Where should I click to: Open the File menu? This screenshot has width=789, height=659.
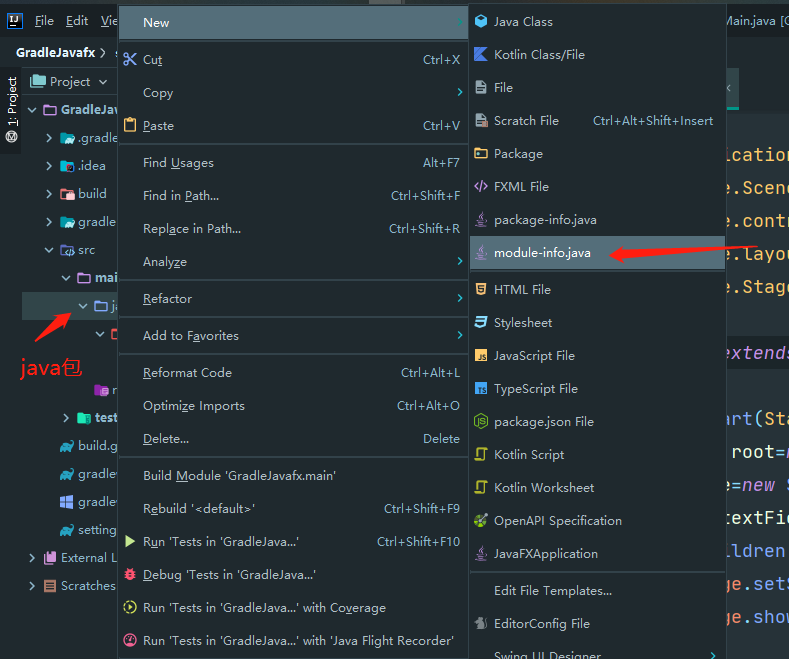tap(44, 21)
